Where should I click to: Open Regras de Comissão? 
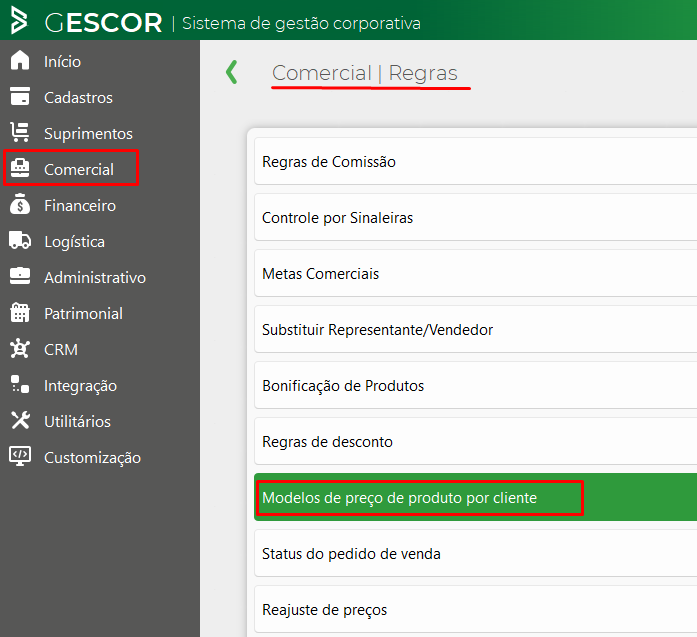[x=476, y=161]
